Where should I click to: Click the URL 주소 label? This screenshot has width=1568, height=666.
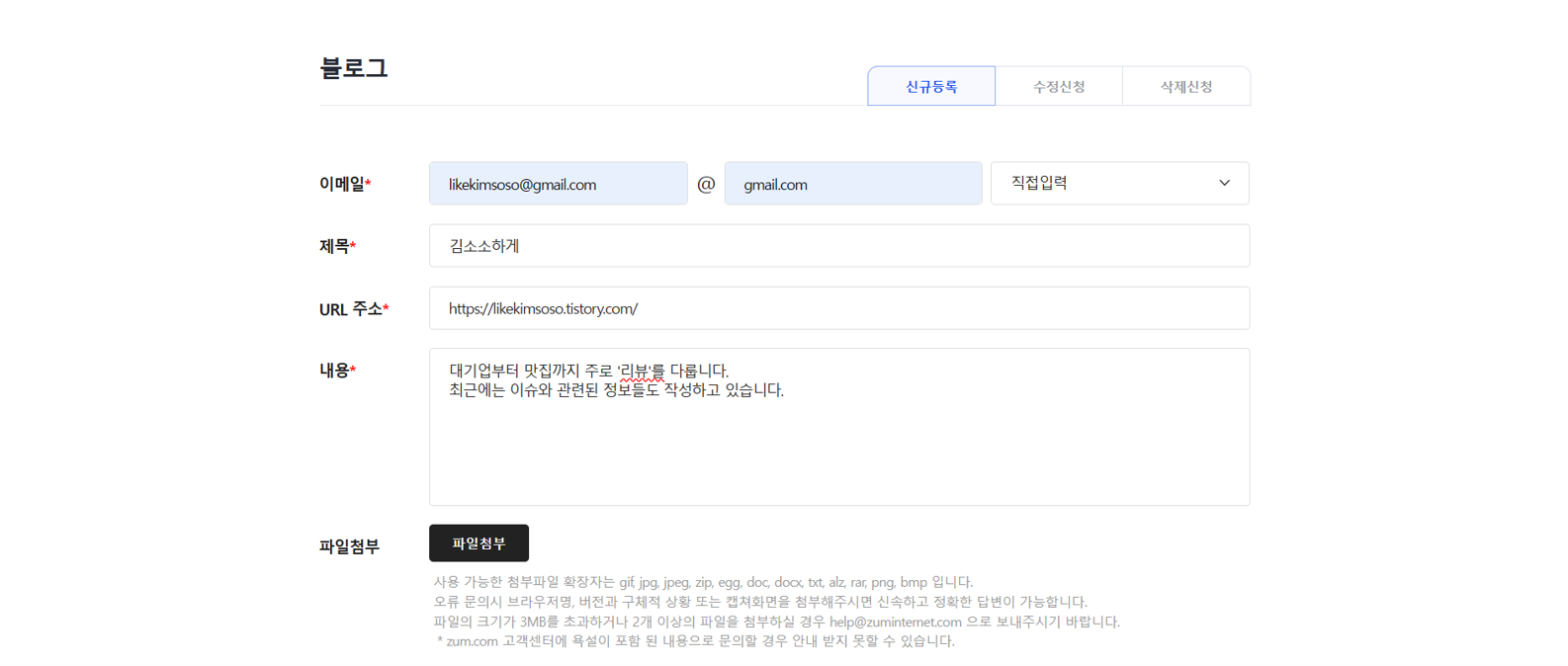(354, 309)
